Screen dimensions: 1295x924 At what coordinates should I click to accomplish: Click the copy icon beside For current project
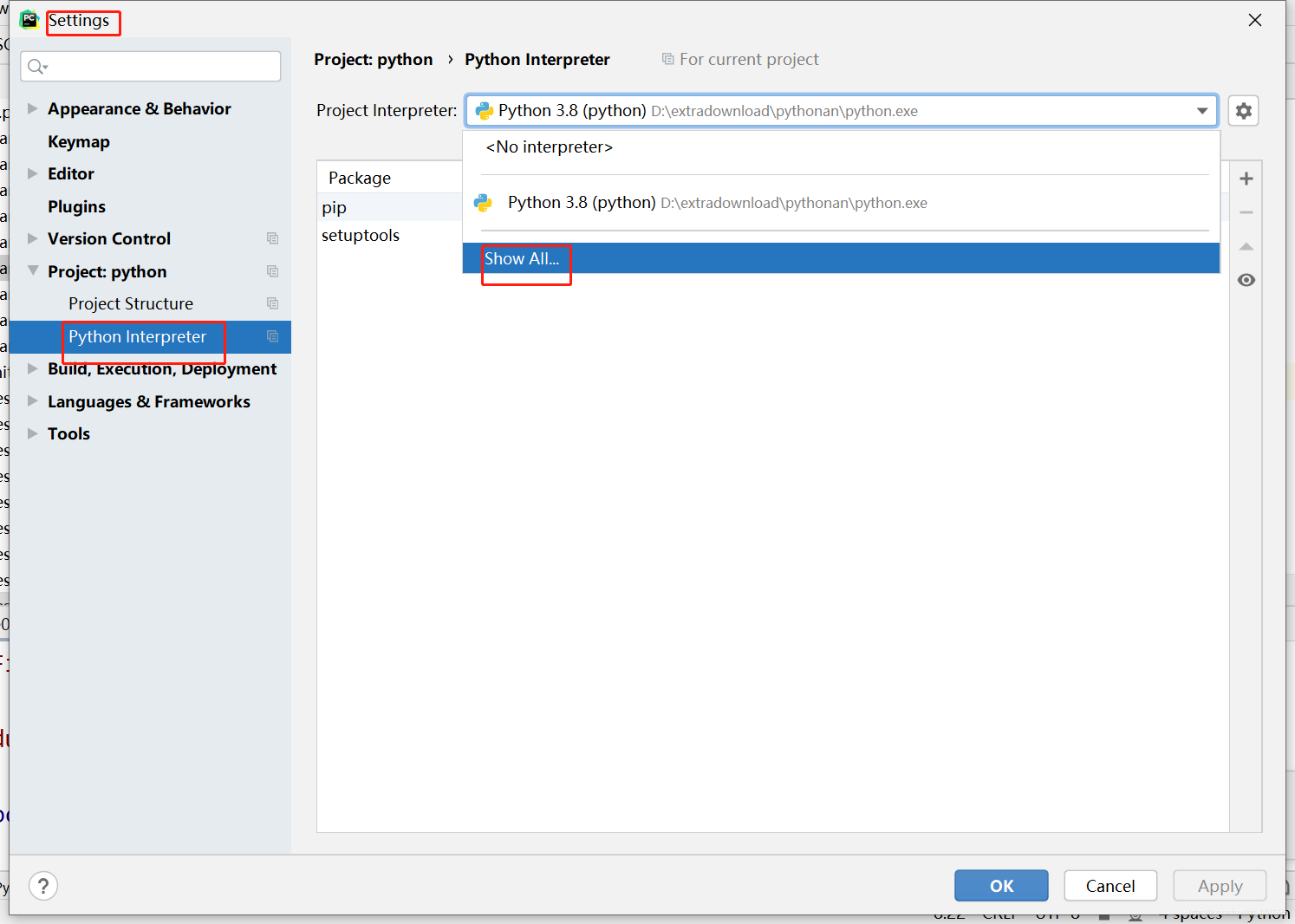click(x=667, y=59)
